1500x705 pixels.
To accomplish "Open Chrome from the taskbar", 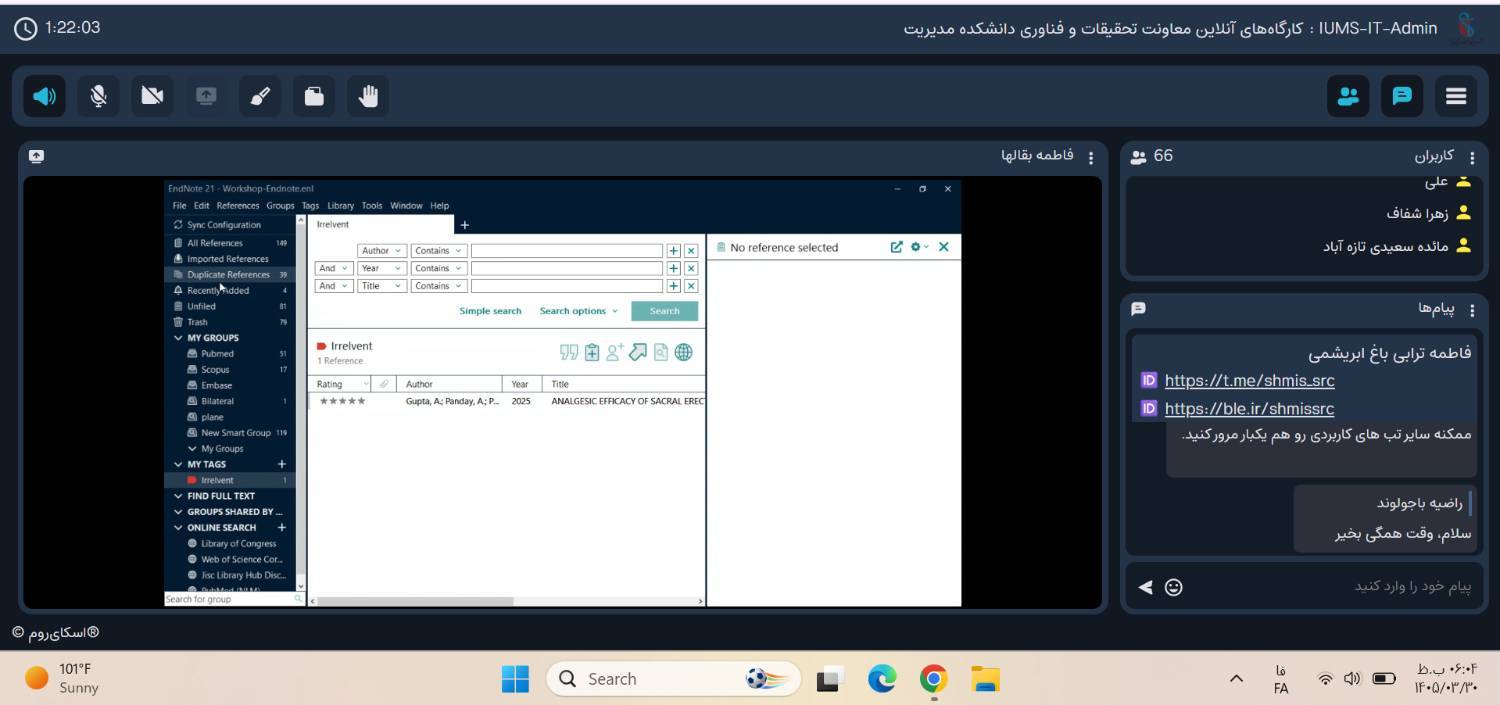I will point(934,679).
